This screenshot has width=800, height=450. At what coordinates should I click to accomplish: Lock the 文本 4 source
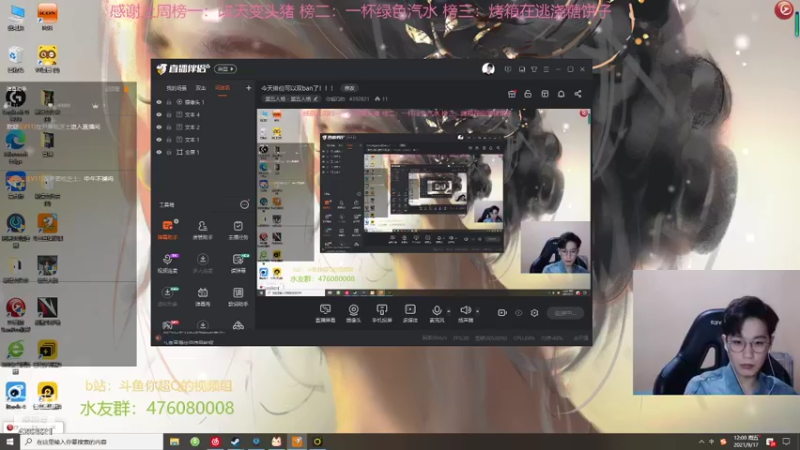[169, 115]
